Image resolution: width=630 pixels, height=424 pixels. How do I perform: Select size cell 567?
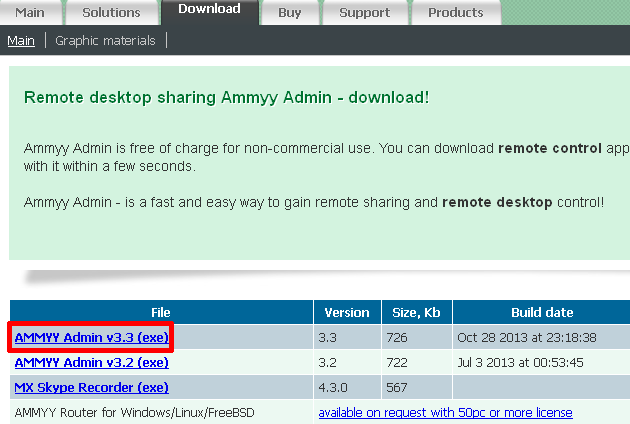coord(417,387)
